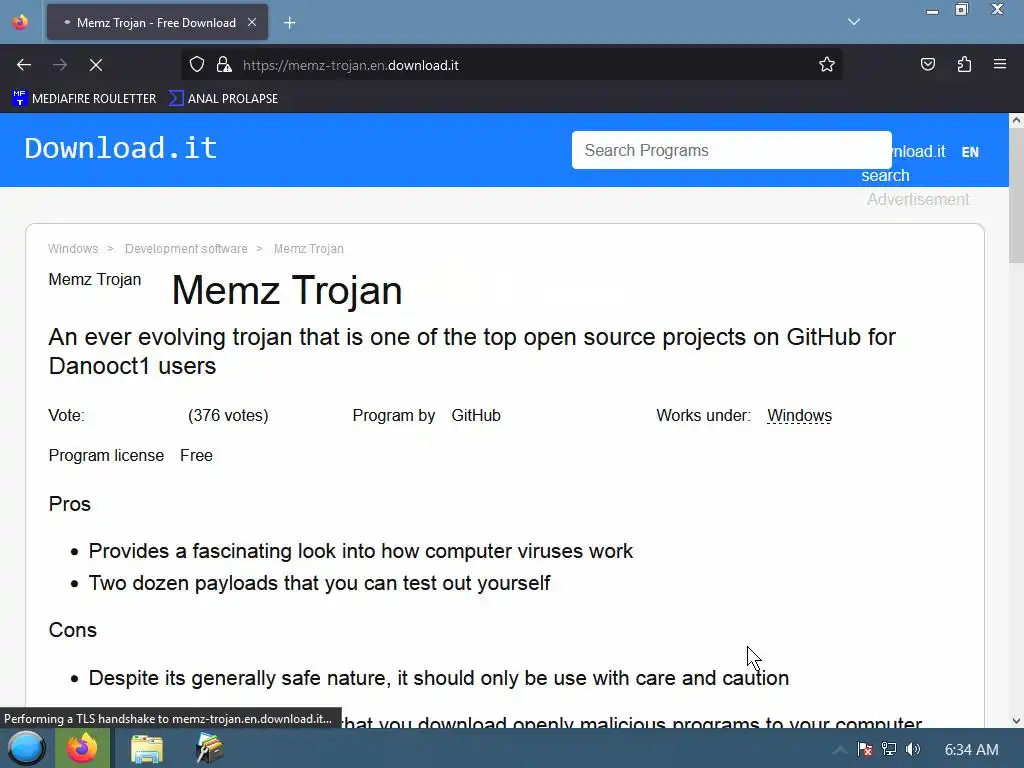Click the 6:34 AM taskbar clock
This screenshot has height=768, width=1024.
(972, 750)
